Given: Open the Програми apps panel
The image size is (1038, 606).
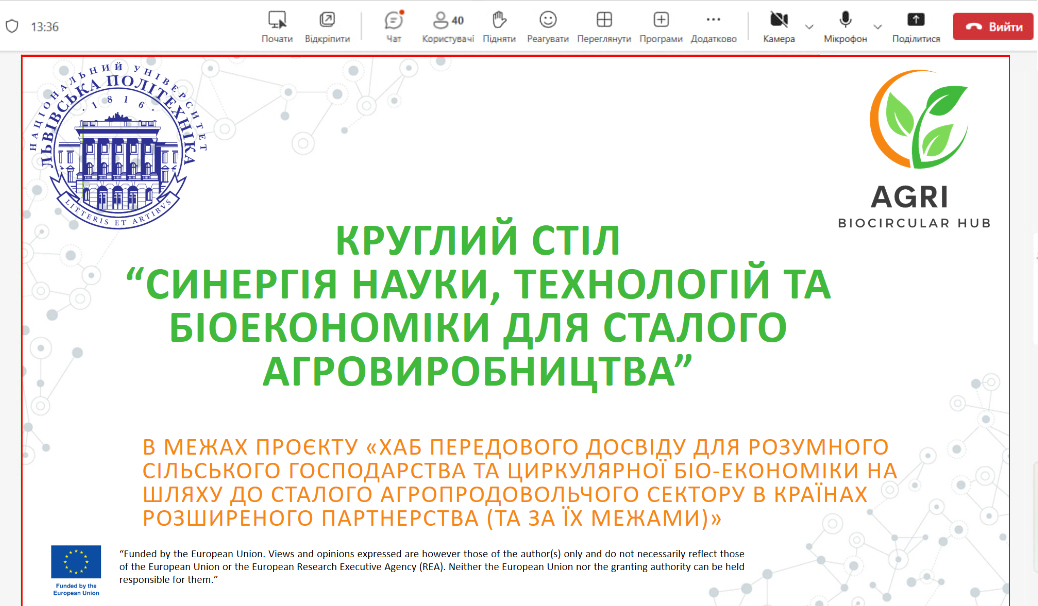Looking at the screenshot, I should 660,21.
